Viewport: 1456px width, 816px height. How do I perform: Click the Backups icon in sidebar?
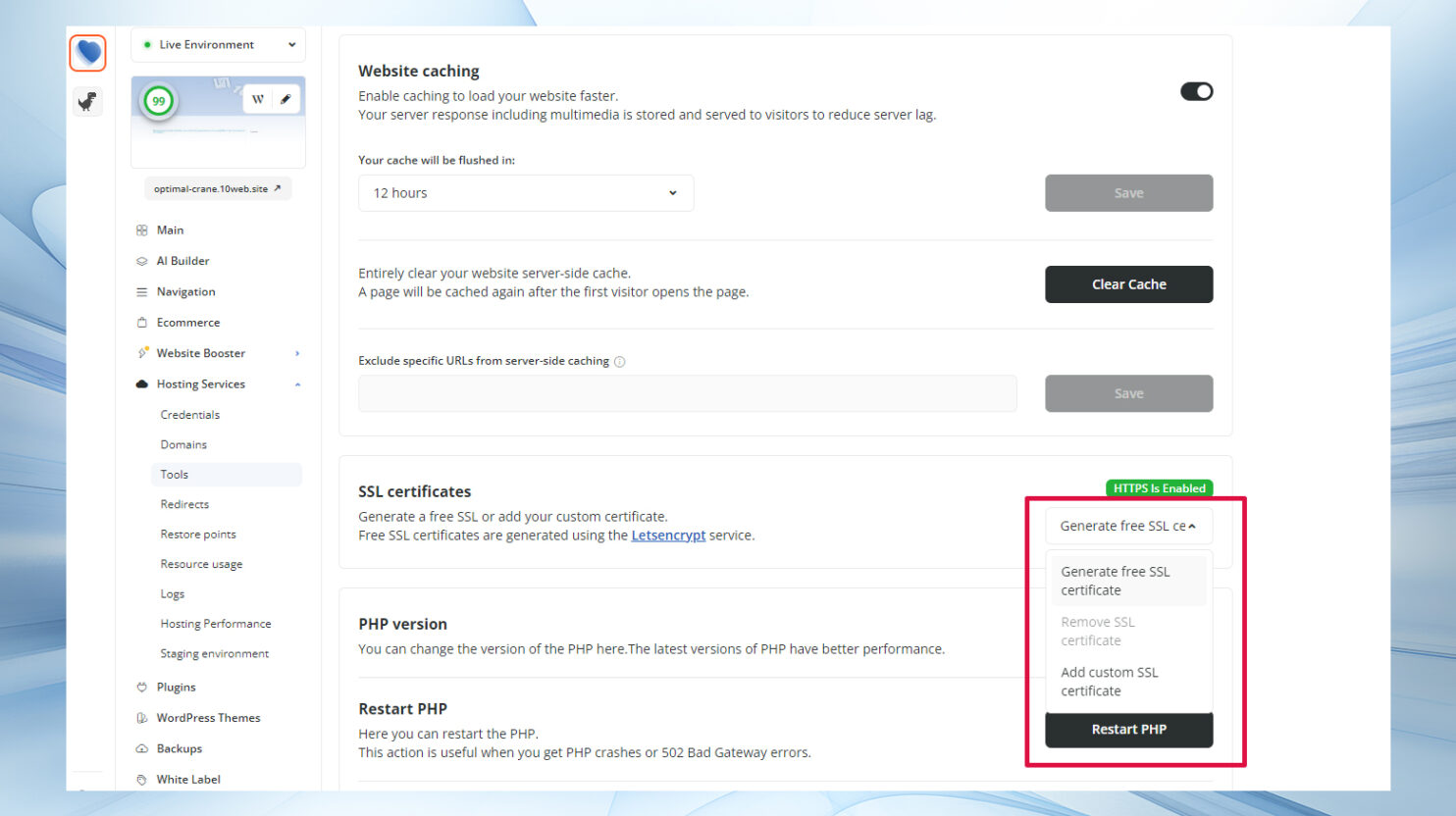click(142, 748)
